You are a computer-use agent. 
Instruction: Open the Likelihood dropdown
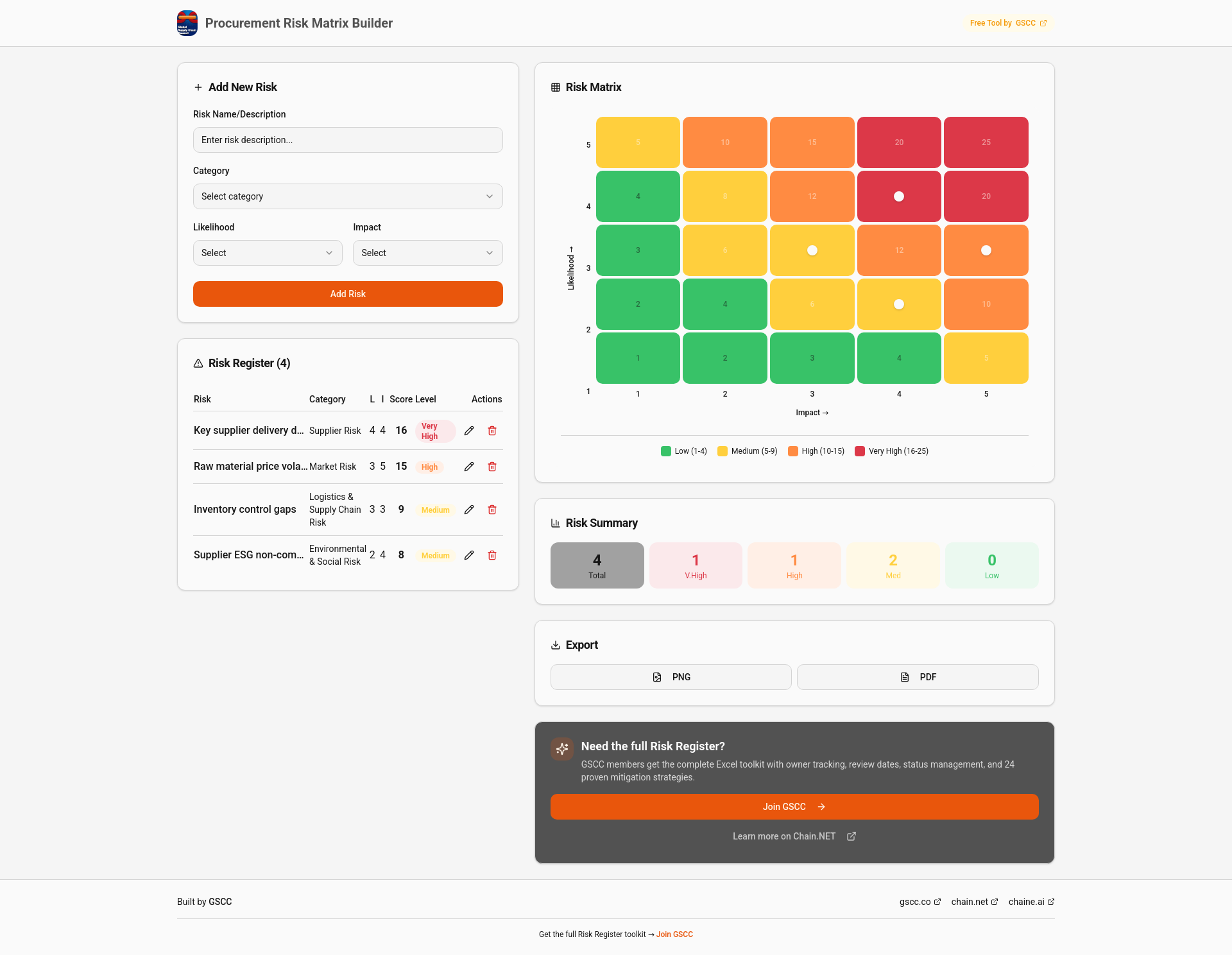[x=268, y=253]
